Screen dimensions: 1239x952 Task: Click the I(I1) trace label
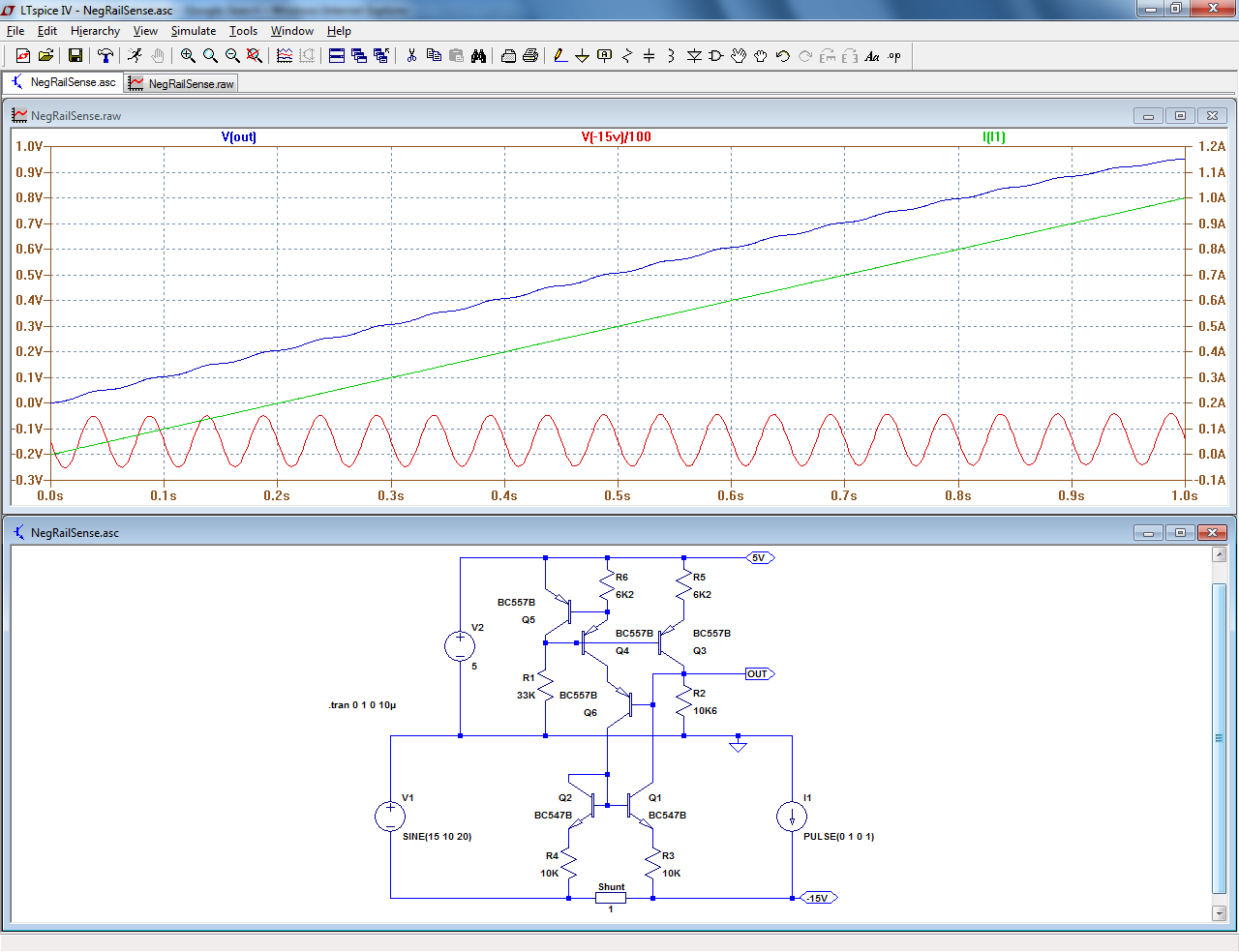(x=994, y=136)
